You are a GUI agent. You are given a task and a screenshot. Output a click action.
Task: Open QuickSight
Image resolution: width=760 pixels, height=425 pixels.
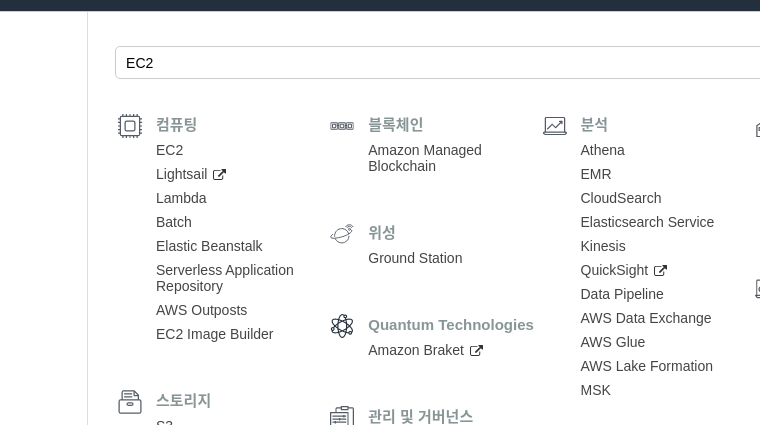(x=614, y=270)
